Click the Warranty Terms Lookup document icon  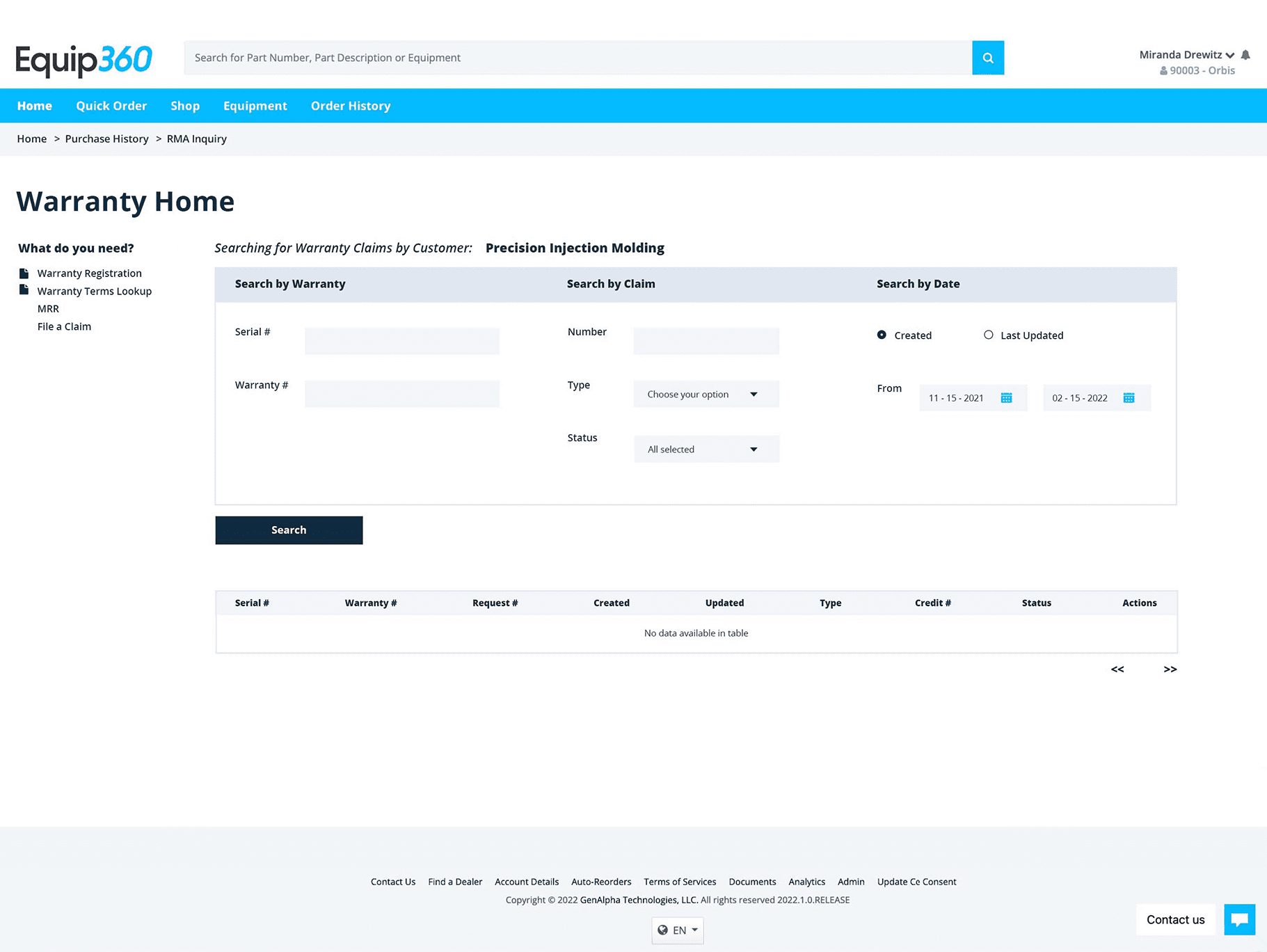coord(24,289)
